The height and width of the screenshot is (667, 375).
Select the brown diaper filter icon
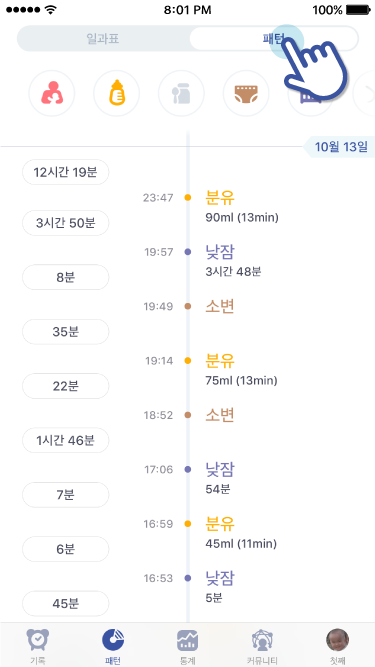coord(246,93)
